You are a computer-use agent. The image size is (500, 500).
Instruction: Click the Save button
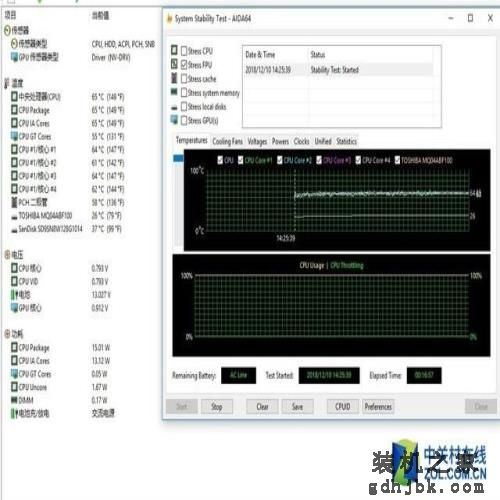pyautogui.click(x=297, y=407)
